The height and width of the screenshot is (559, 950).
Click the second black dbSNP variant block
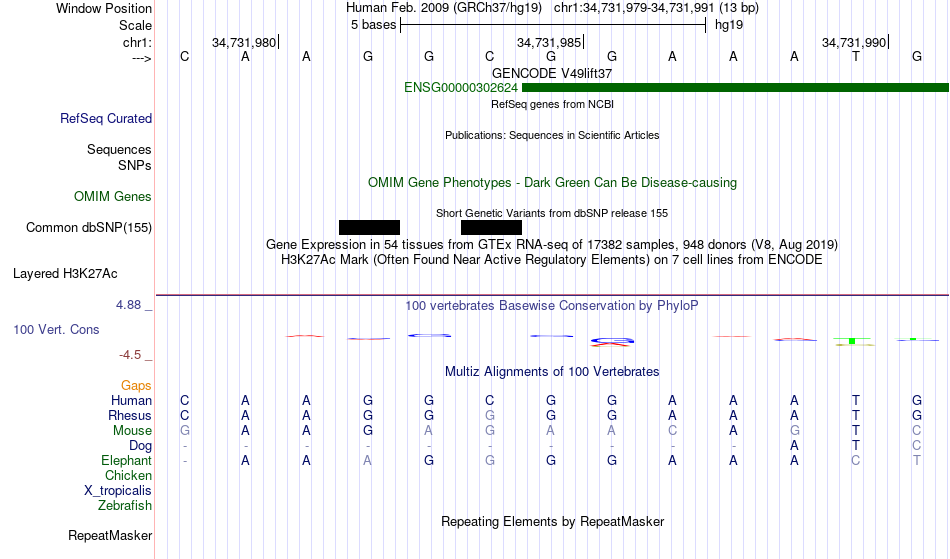click(491, 228)
